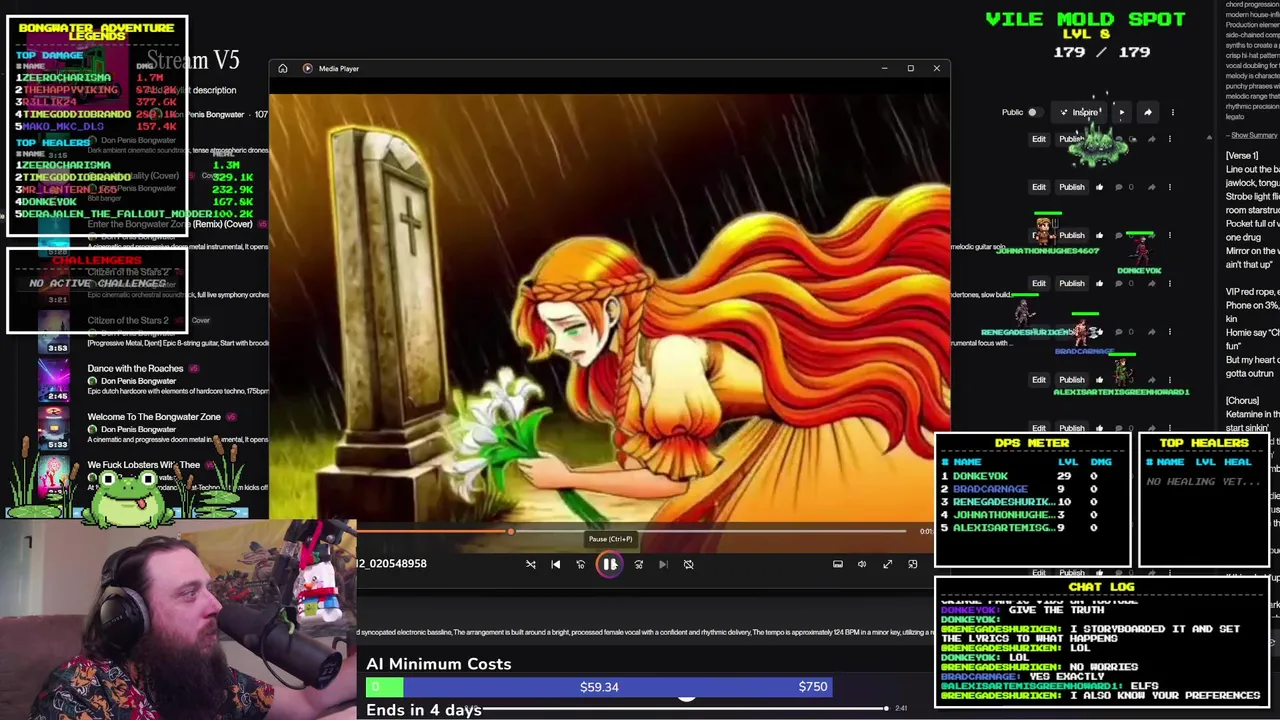Click the song list scrollbar up arrow
The height and width of the screenshot is (720, 1280).
(x=1208, y=137)
